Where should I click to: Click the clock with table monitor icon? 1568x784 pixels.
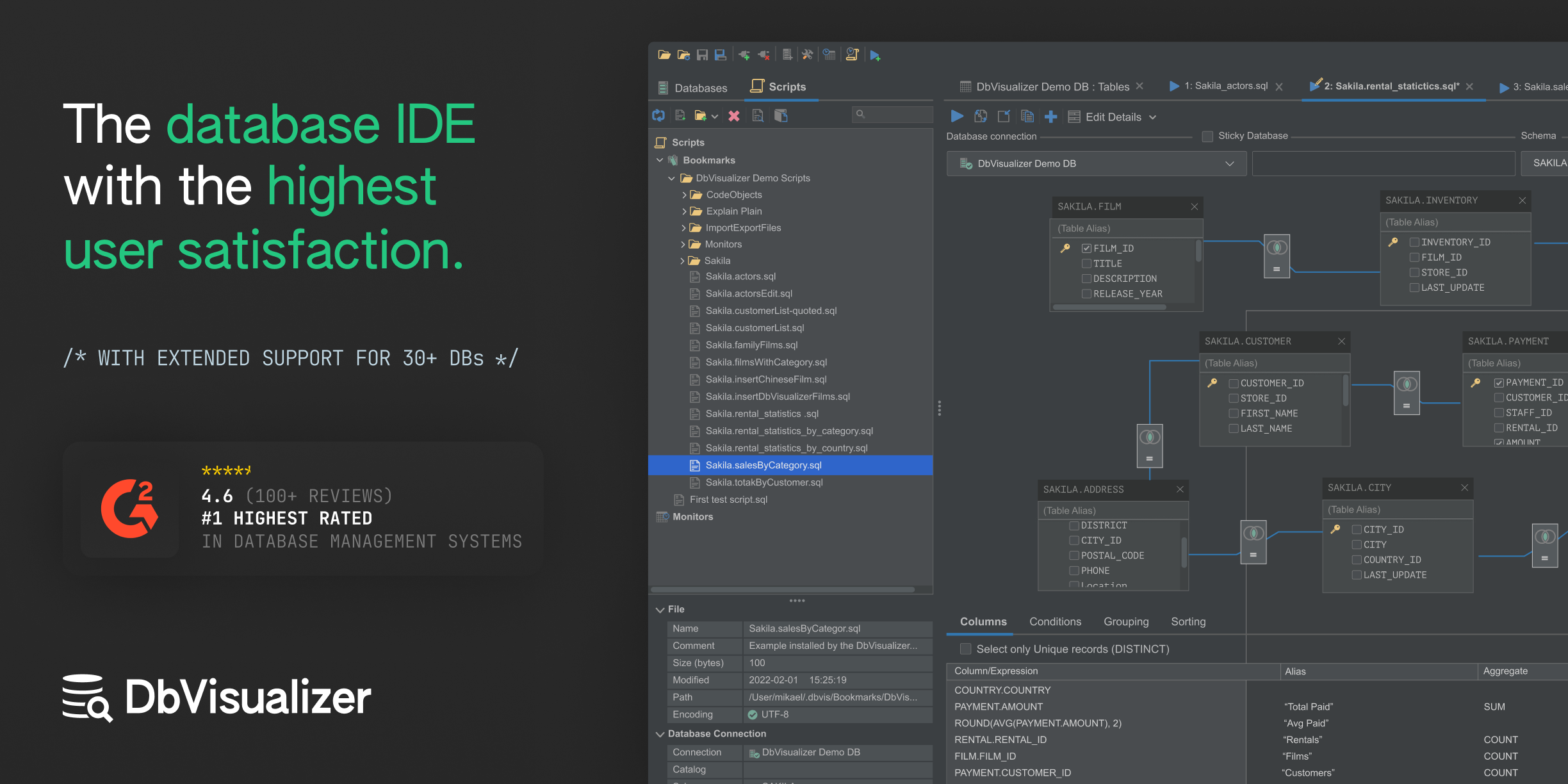(829, 55)
